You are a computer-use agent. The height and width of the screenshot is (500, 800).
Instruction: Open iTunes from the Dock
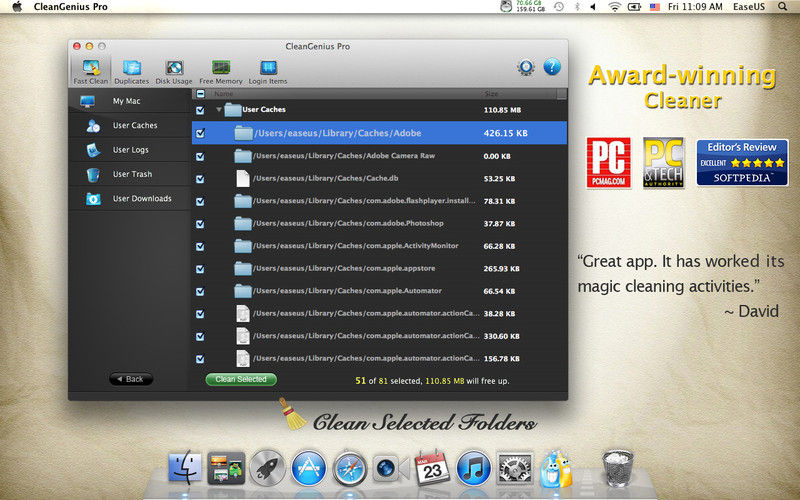click(x=473, y=467)
